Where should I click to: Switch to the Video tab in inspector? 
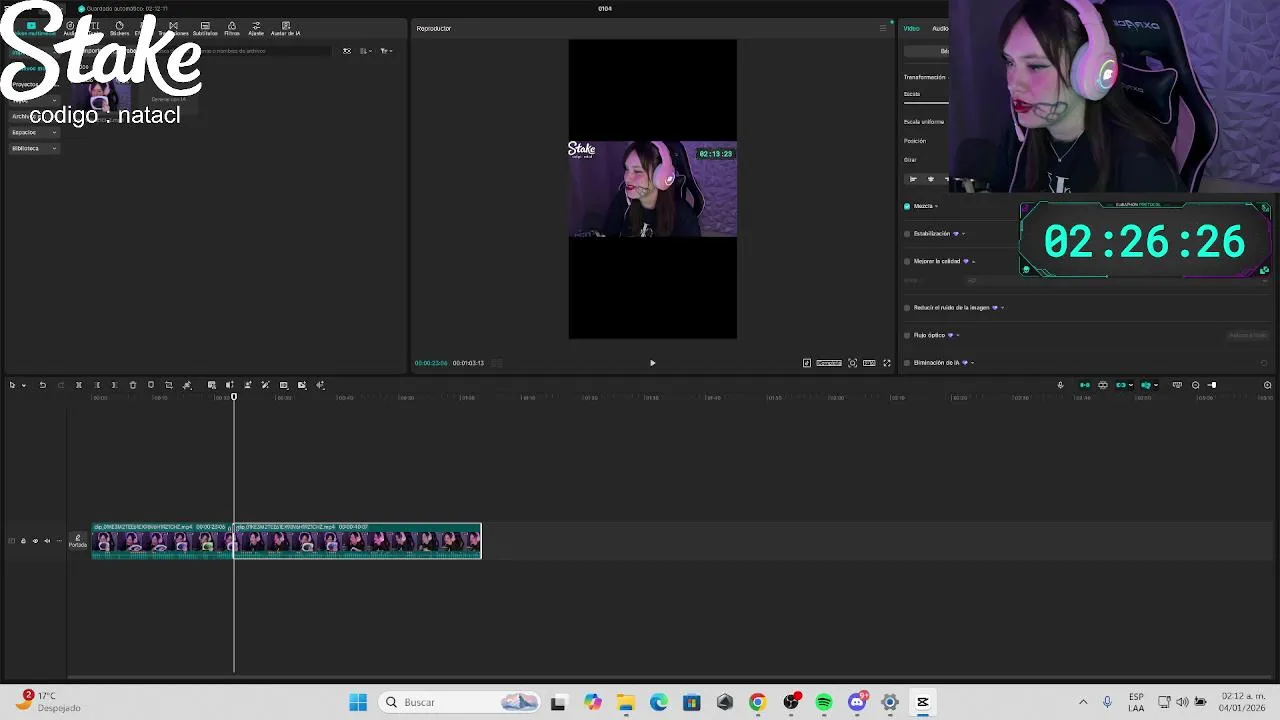[x=912, y=28]
